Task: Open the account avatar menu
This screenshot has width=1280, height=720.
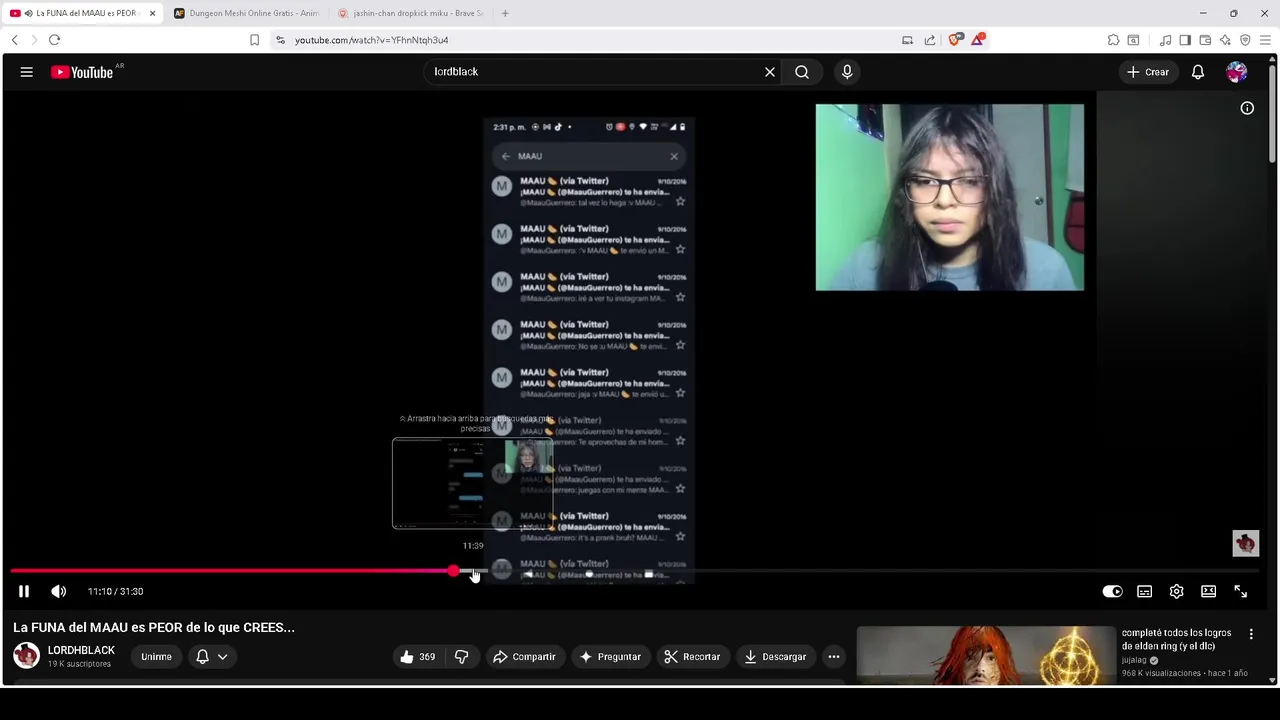Action: coord(1237,72)
